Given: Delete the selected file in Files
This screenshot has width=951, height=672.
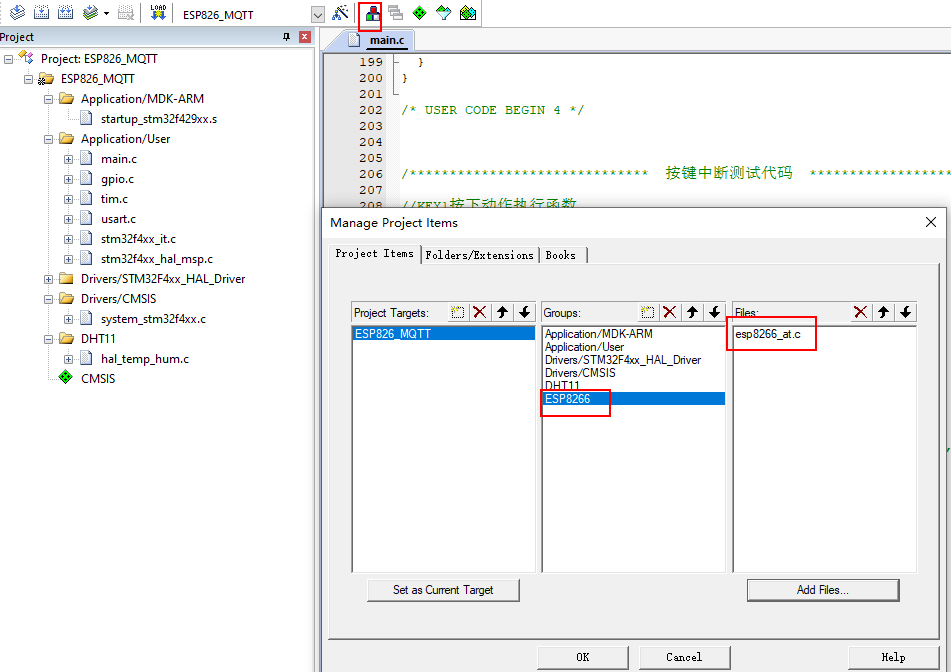Looking at the screenshot, I should tap(861, 312).
